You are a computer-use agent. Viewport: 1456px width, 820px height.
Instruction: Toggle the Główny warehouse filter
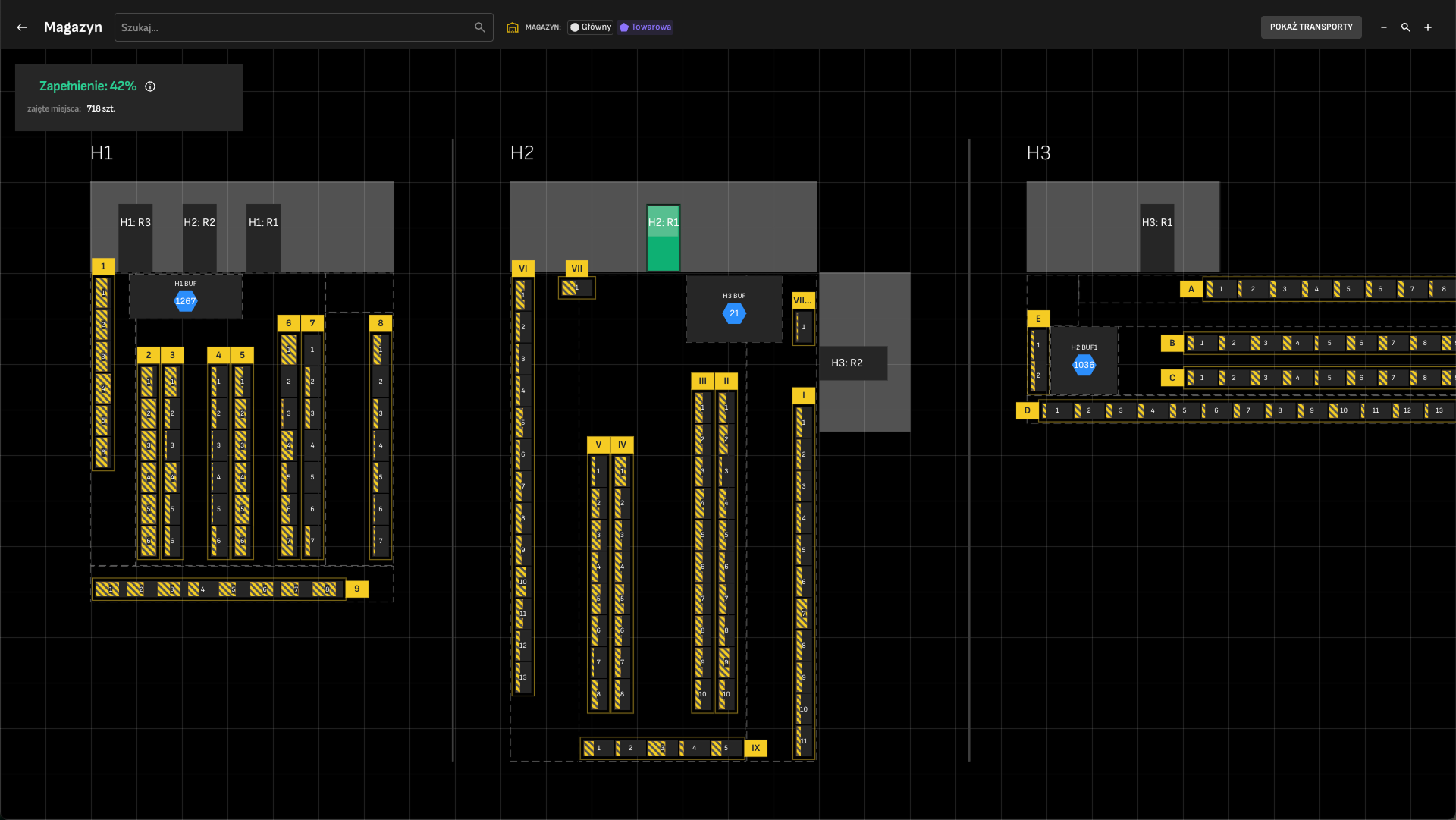point(591,27)
